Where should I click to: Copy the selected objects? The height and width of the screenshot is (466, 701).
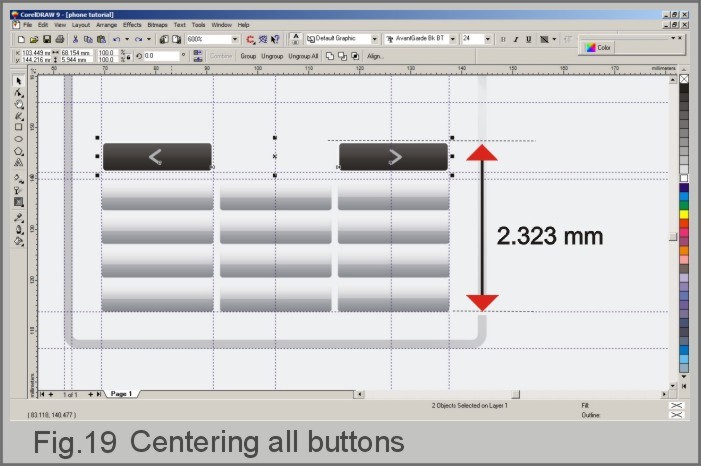(88, 39)
